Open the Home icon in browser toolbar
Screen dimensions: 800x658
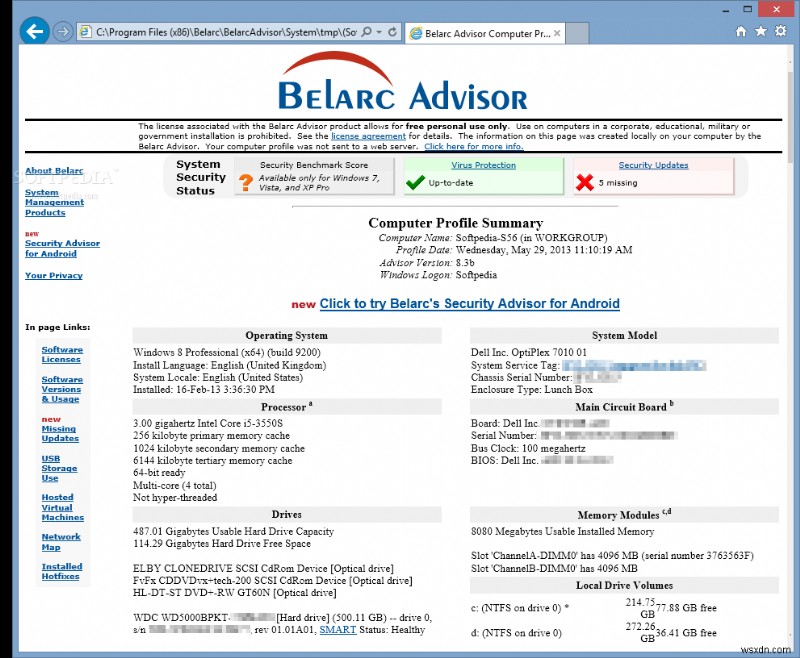click(741, 32)
